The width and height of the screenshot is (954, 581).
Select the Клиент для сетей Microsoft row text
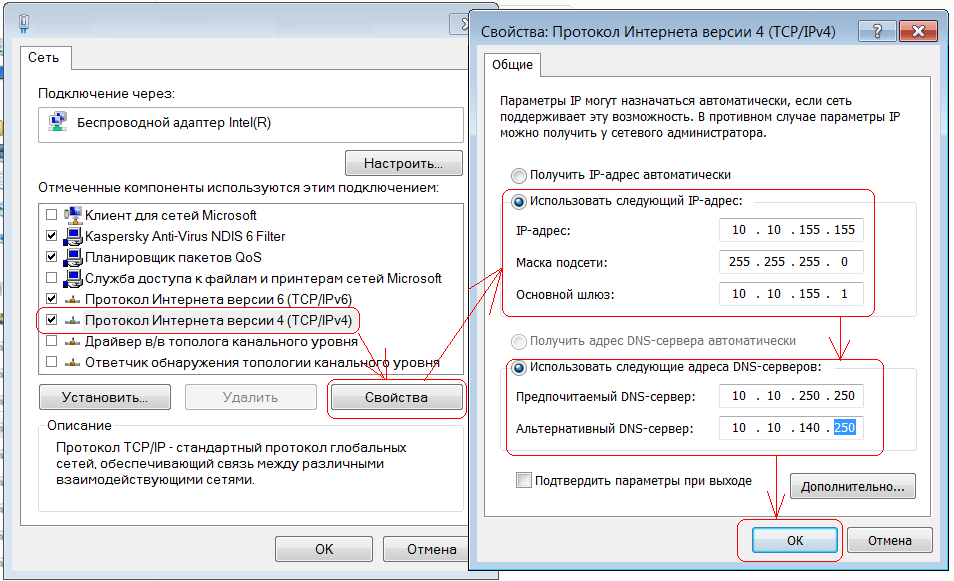tap(171, 215)
